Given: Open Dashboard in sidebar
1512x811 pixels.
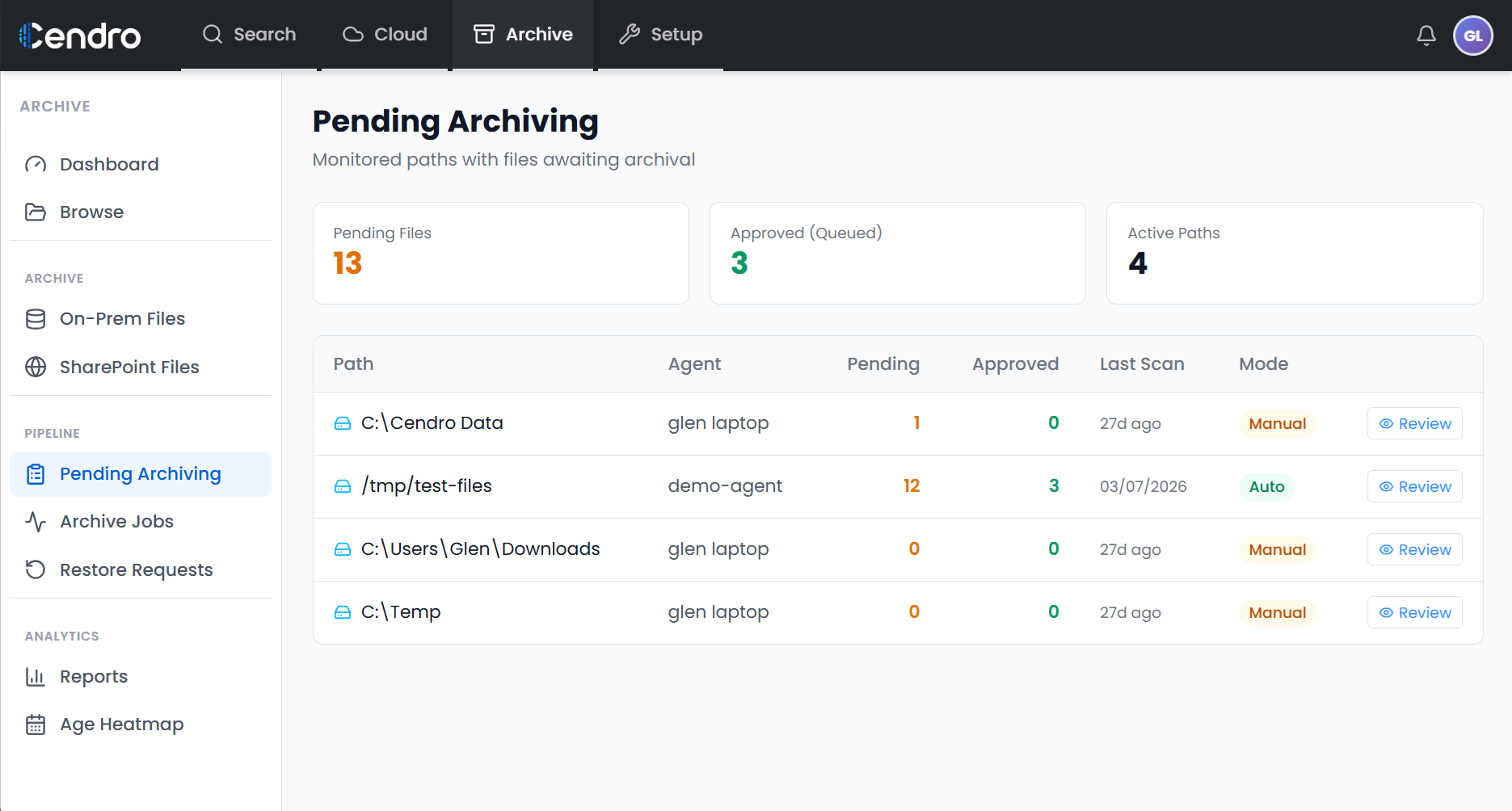Looking at the screenshot, I should click(x=141, y=165).
